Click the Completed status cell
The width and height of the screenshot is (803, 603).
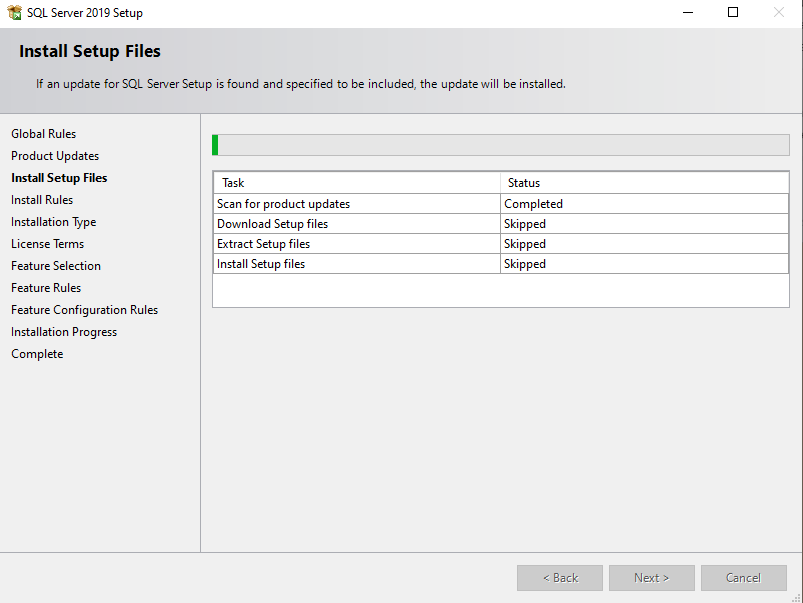pos(644,204)
